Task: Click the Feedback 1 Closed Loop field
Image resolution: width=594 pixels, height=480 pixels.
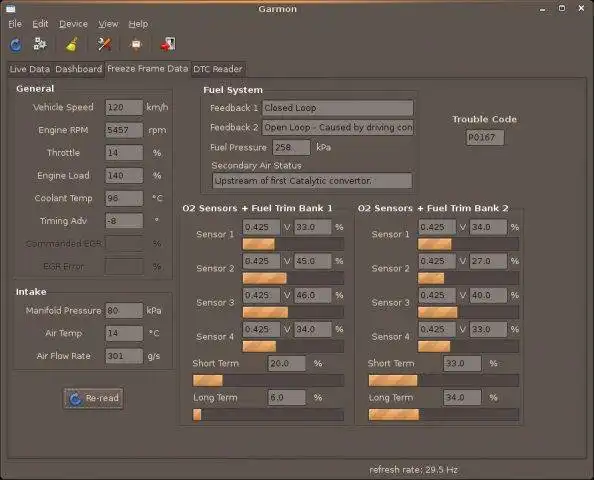Action: 338,108
